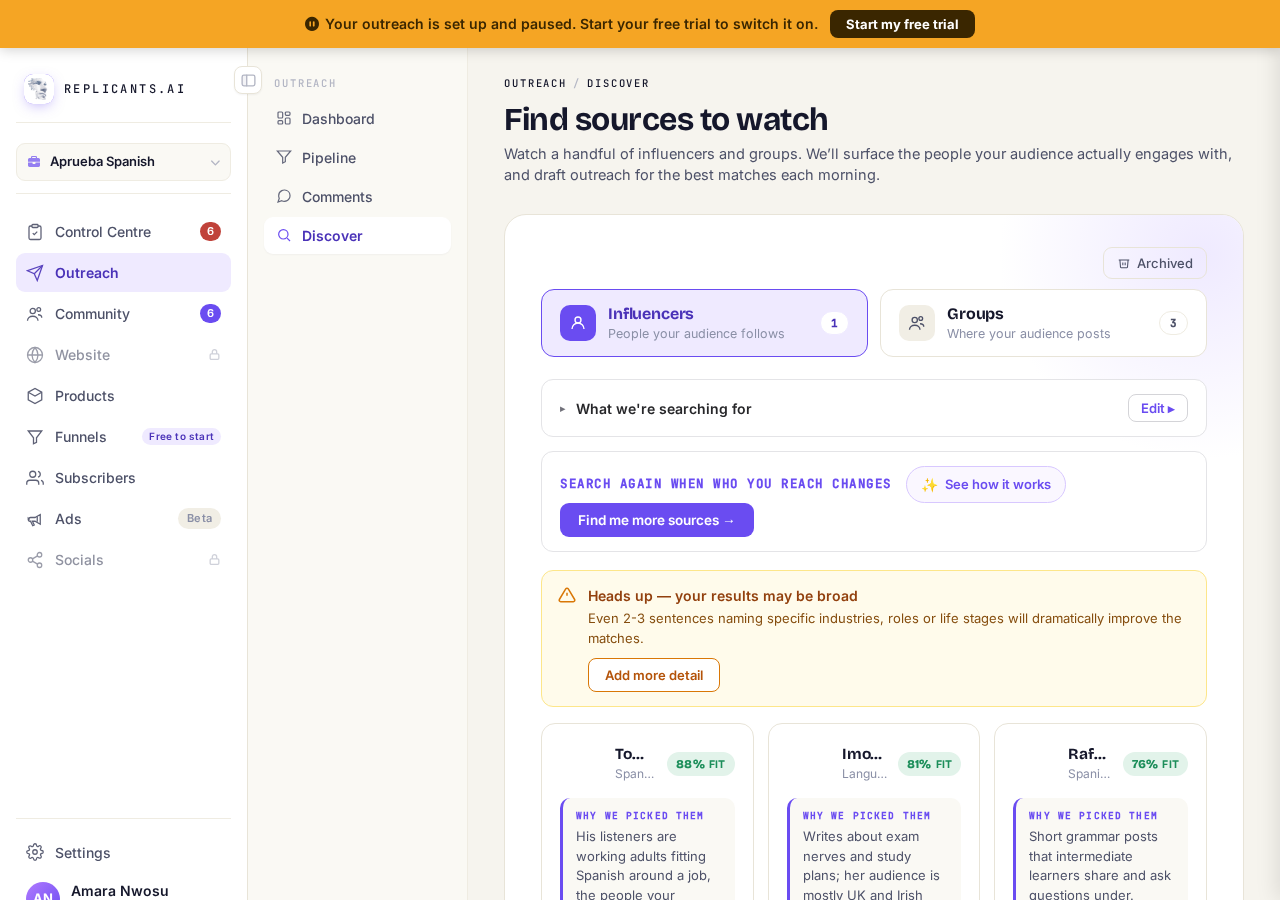Screen dimensions: 1280x900
Task: Click the "Free to start" Funnels badge
Action: point(181,437)
